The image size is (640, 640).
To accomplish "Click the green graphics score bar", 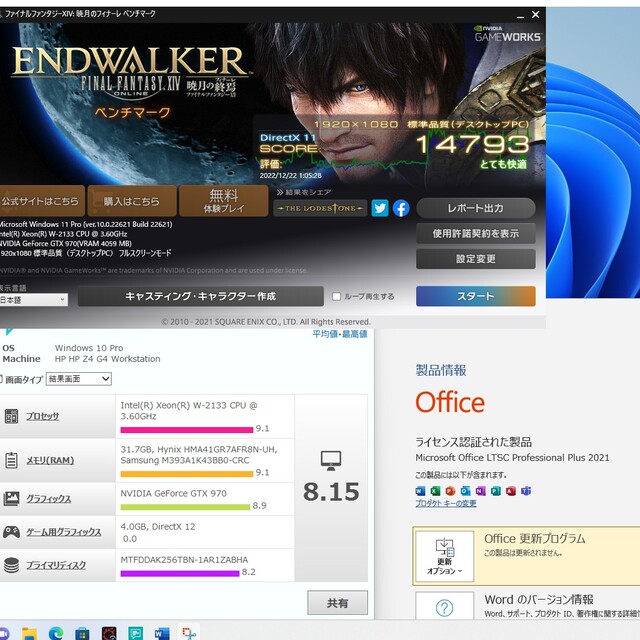I will [185, 507].
